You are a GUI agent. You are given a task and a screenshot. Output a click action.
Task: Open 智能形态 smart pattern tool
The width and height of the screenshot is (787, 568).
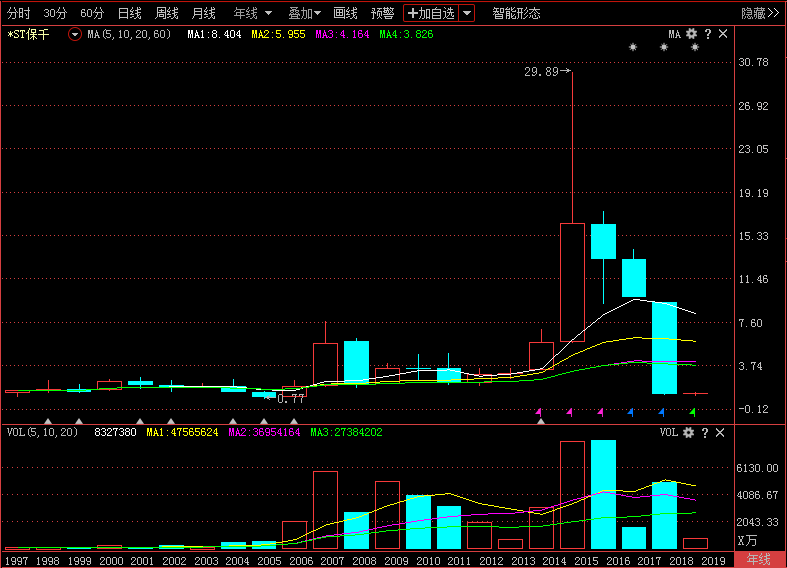coord(516,13)
